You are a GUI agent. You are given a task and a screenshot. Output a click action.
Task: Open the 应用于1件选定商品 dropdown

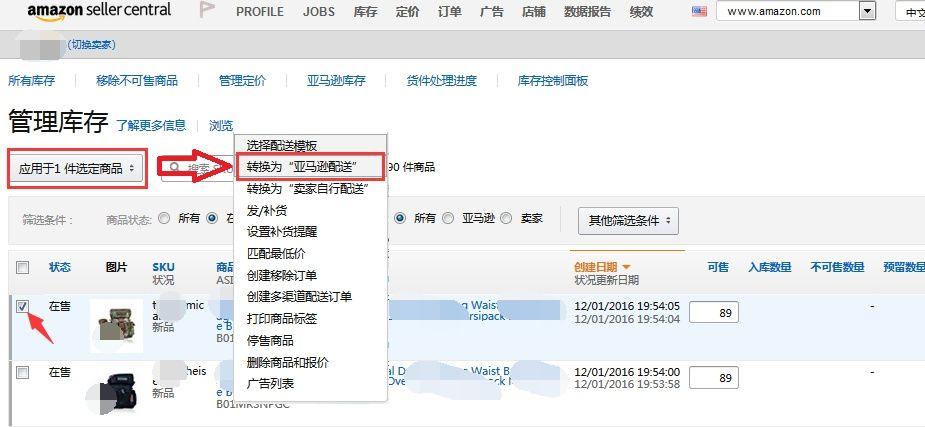[77, 169]
